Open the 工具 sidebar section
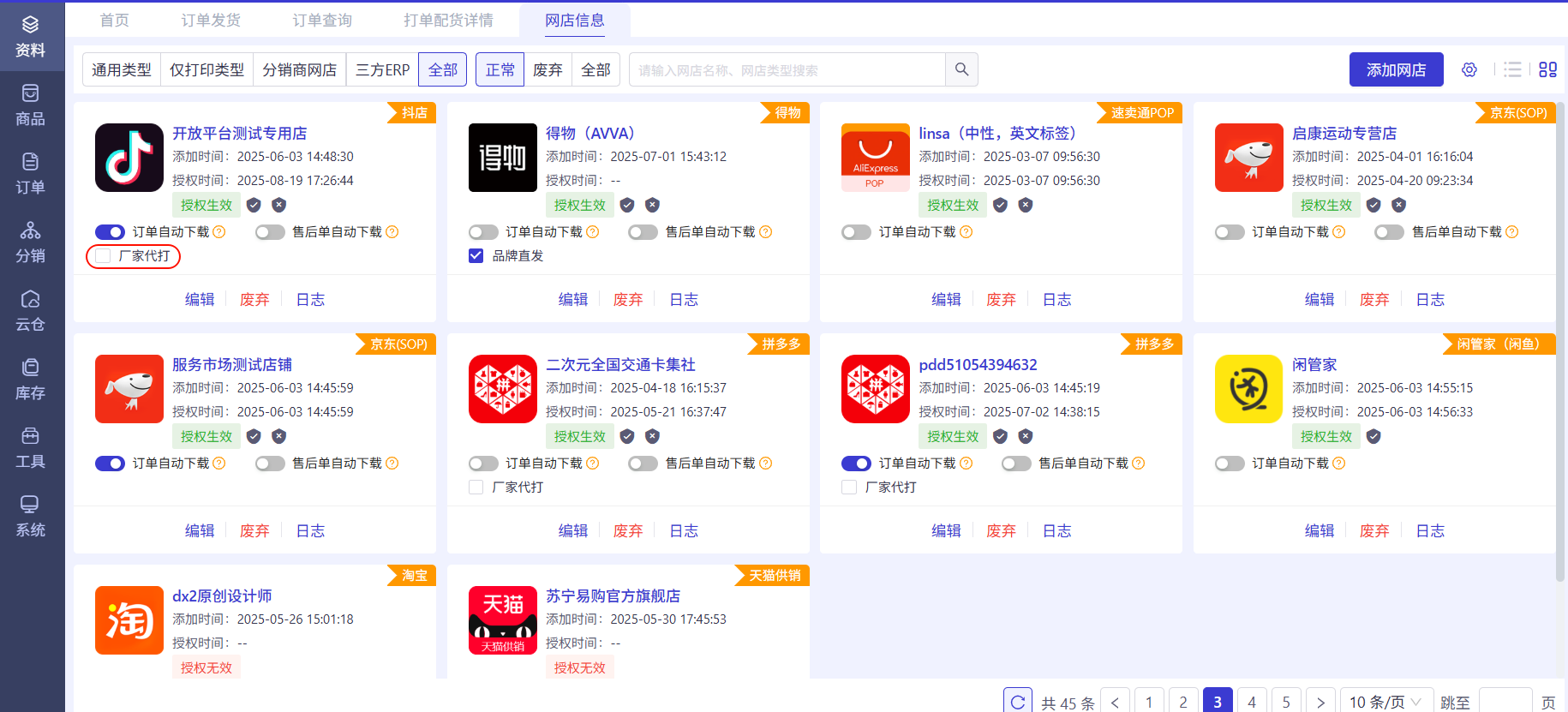 (x=31, y=448)
